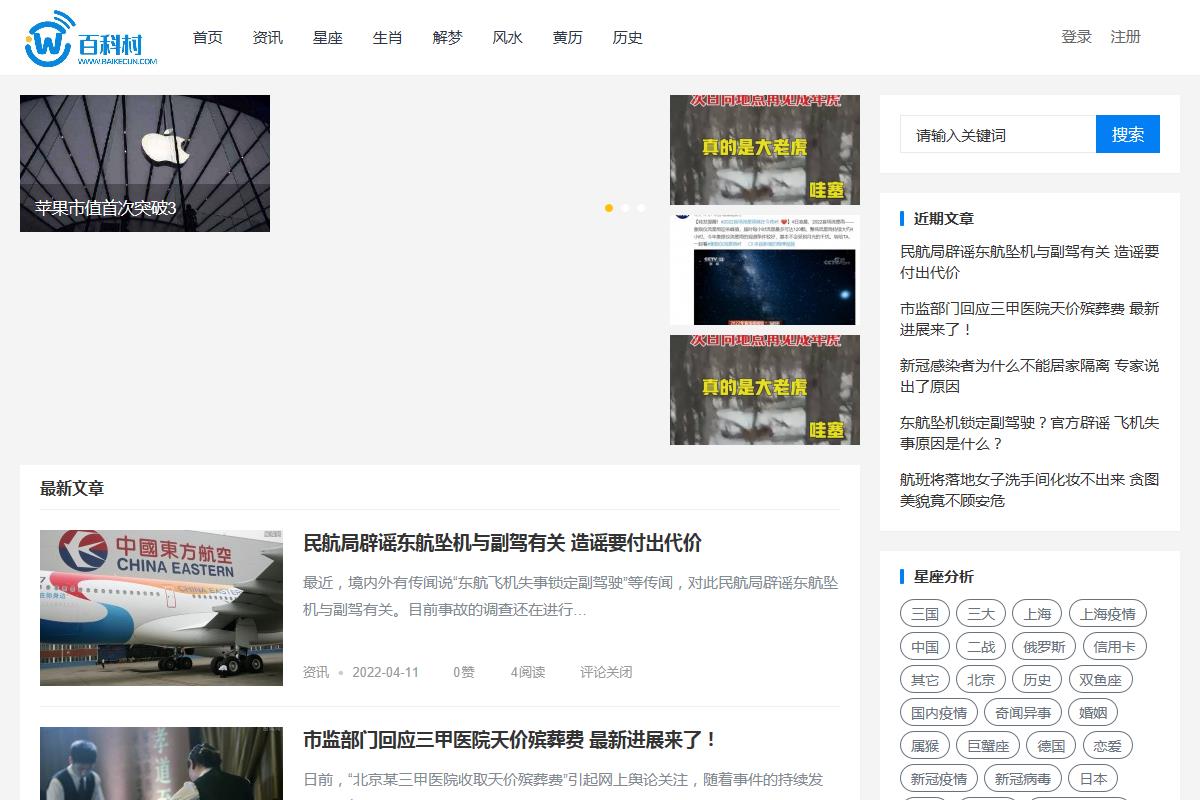Select the 上海疫情 tag
Image resolution: width=1200 pixels, height=800 pixels.
pos(1108,614)
